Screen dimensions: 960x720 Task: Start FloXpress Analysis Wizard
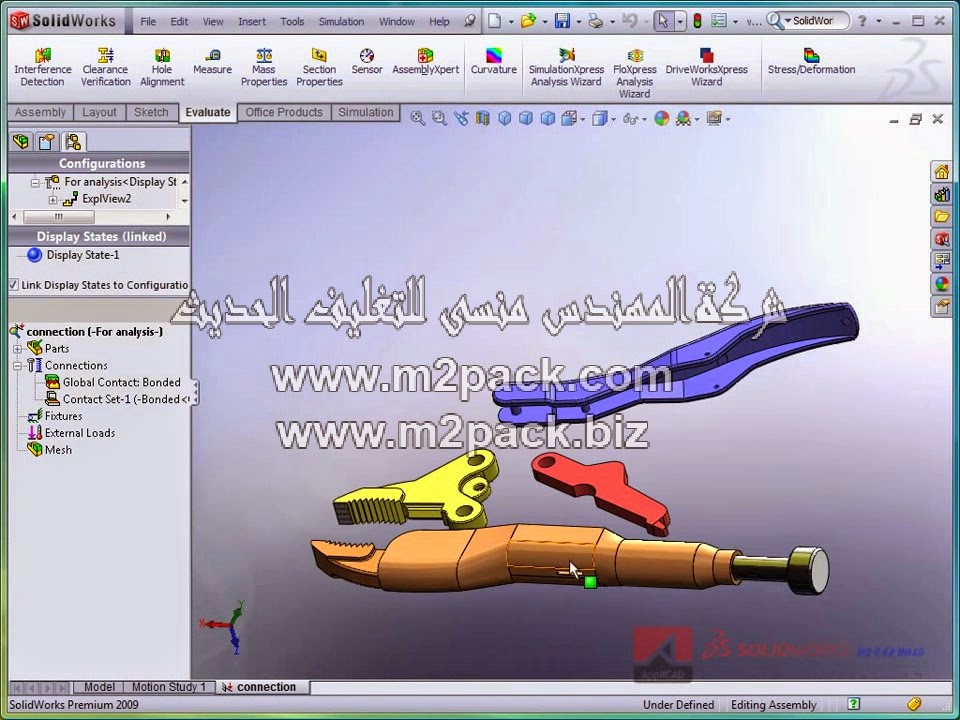(x=634, y=73)
